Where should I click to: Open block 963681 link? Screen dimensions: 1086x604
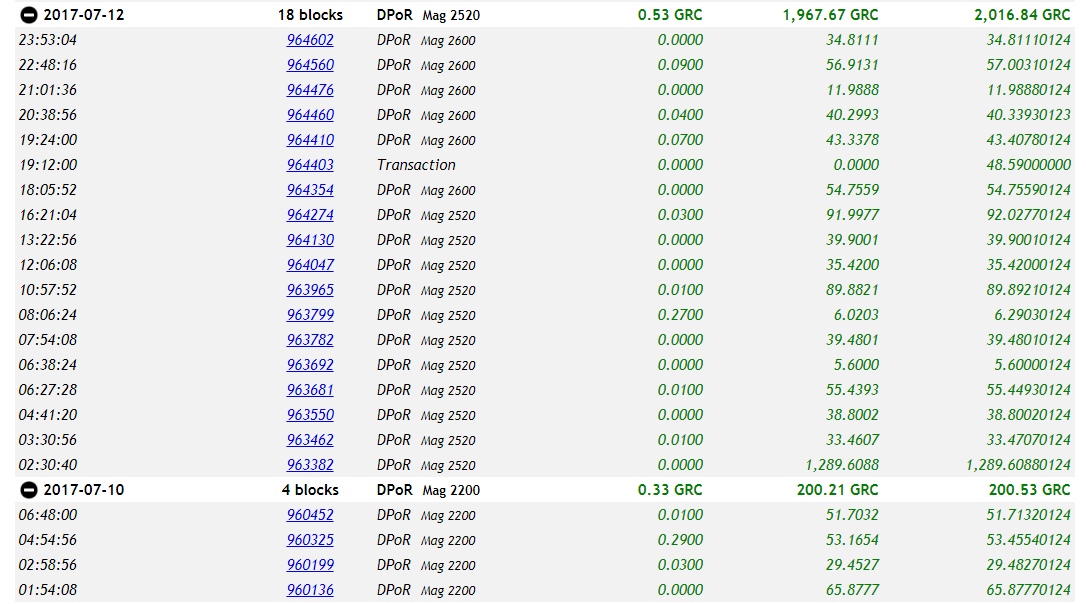310,390
